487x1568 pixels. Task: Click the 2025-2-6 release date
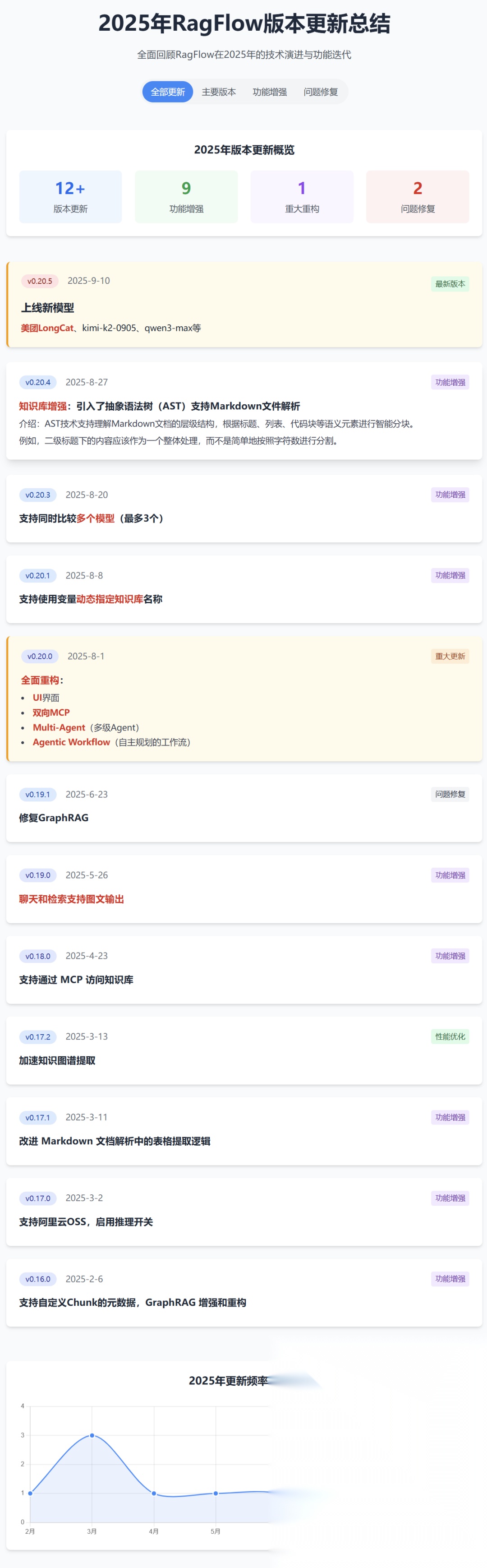[x=84, y=1280]
